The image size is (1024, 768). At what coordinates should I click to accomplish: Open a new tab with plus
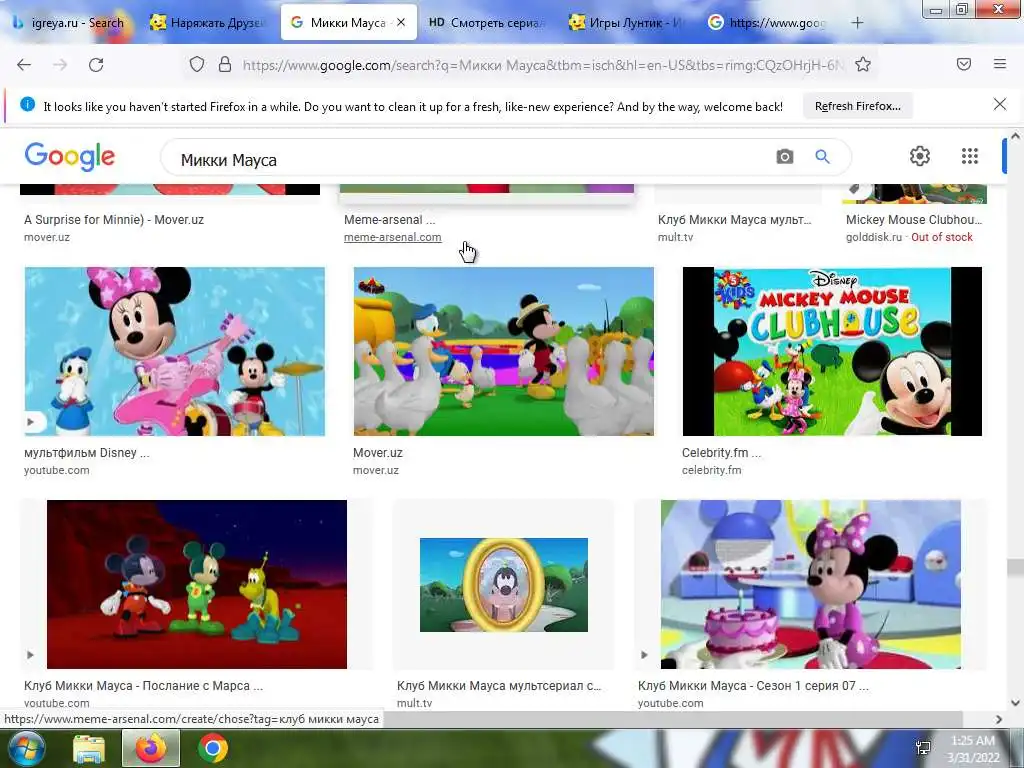point(857,23)
